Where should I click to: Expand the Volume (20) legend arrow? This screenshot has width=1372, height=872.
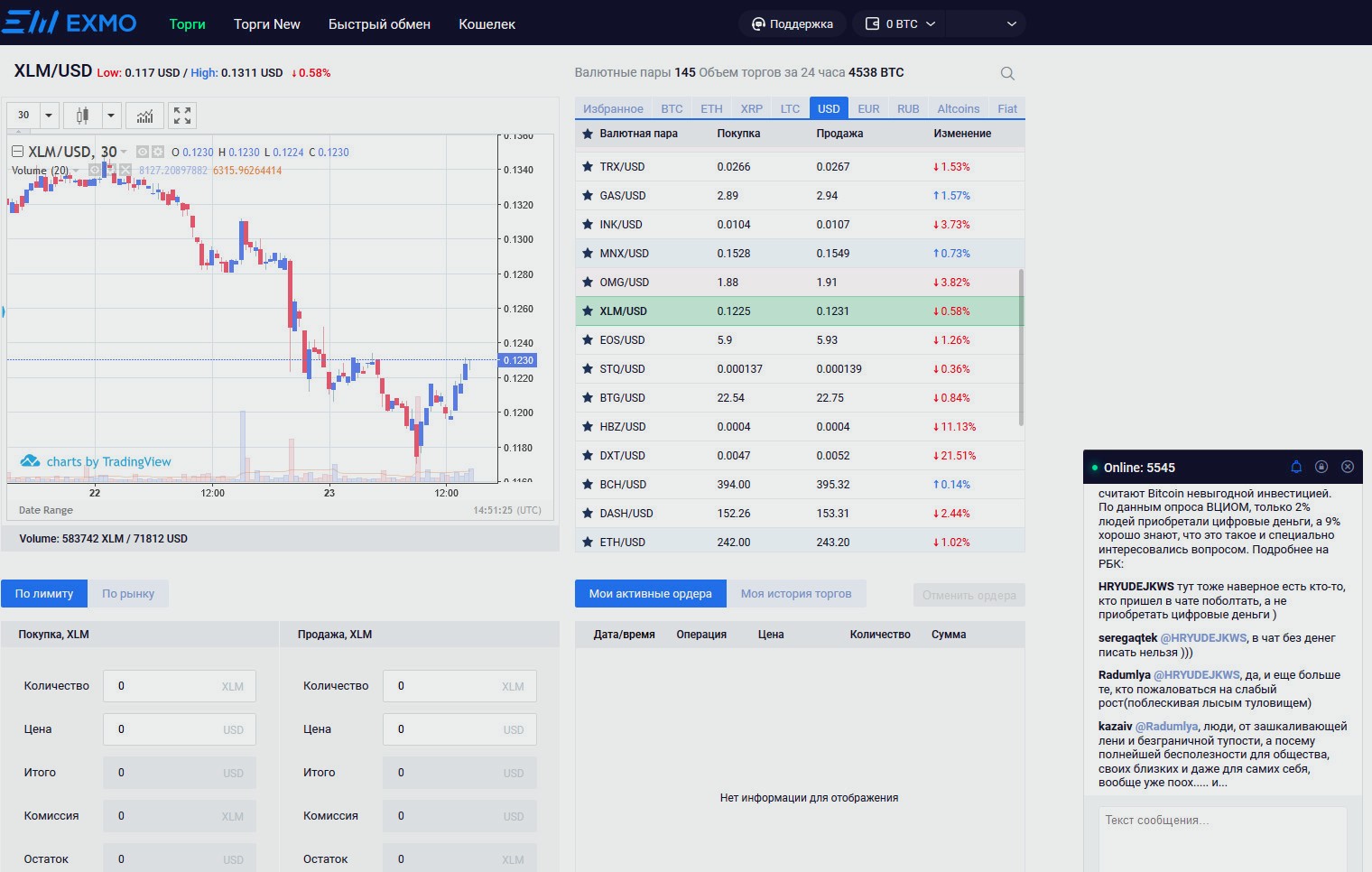click(x=76, y=170)
